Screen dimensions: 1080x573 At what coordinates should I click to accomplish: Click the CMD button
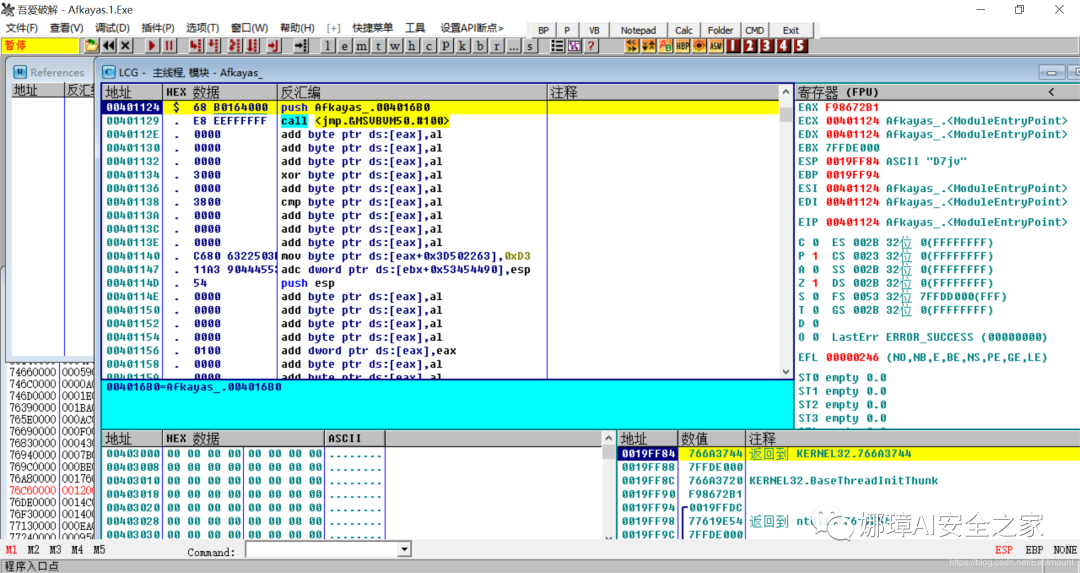coord(754,30)
